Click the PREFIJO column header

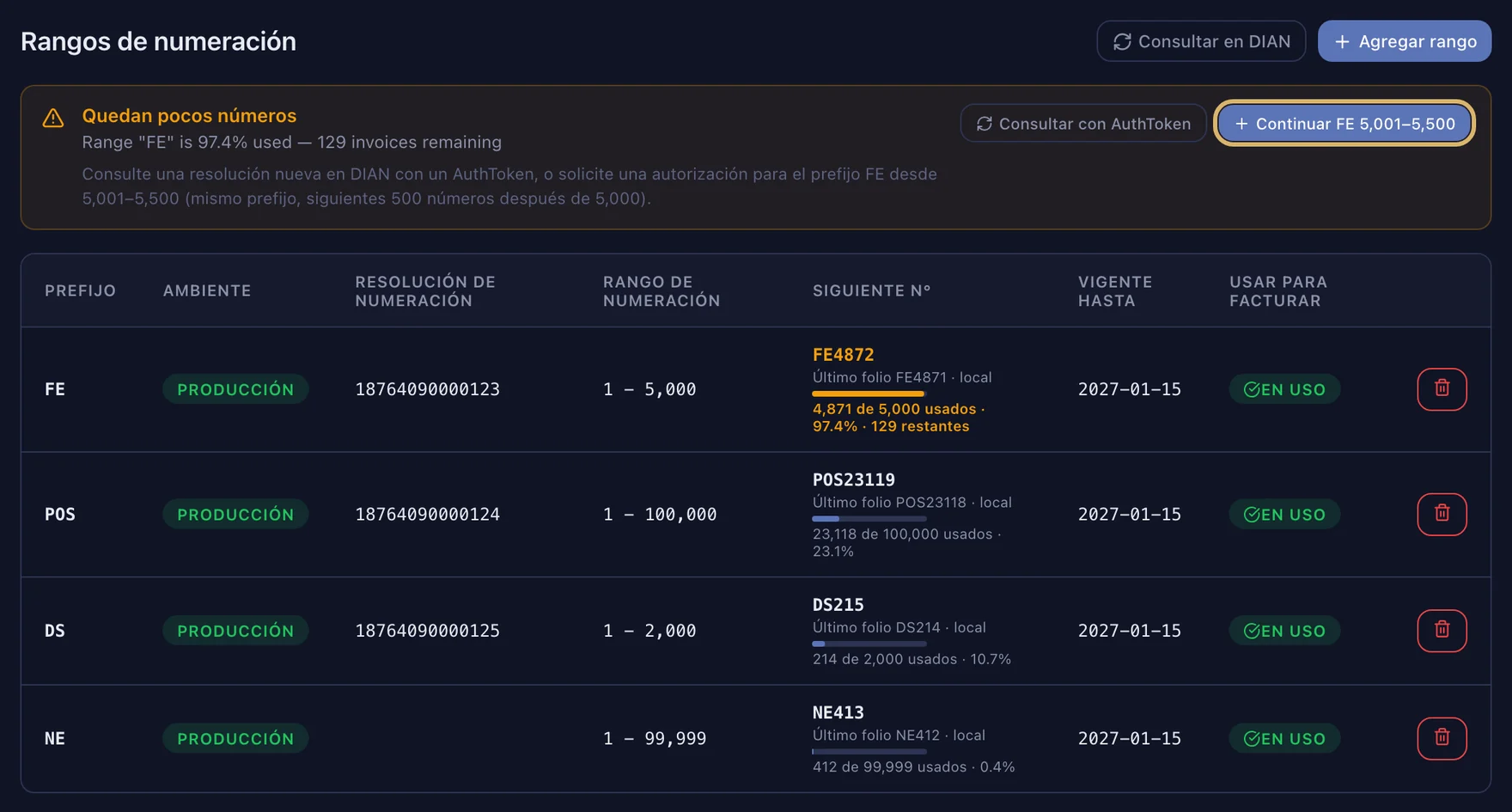80,290
